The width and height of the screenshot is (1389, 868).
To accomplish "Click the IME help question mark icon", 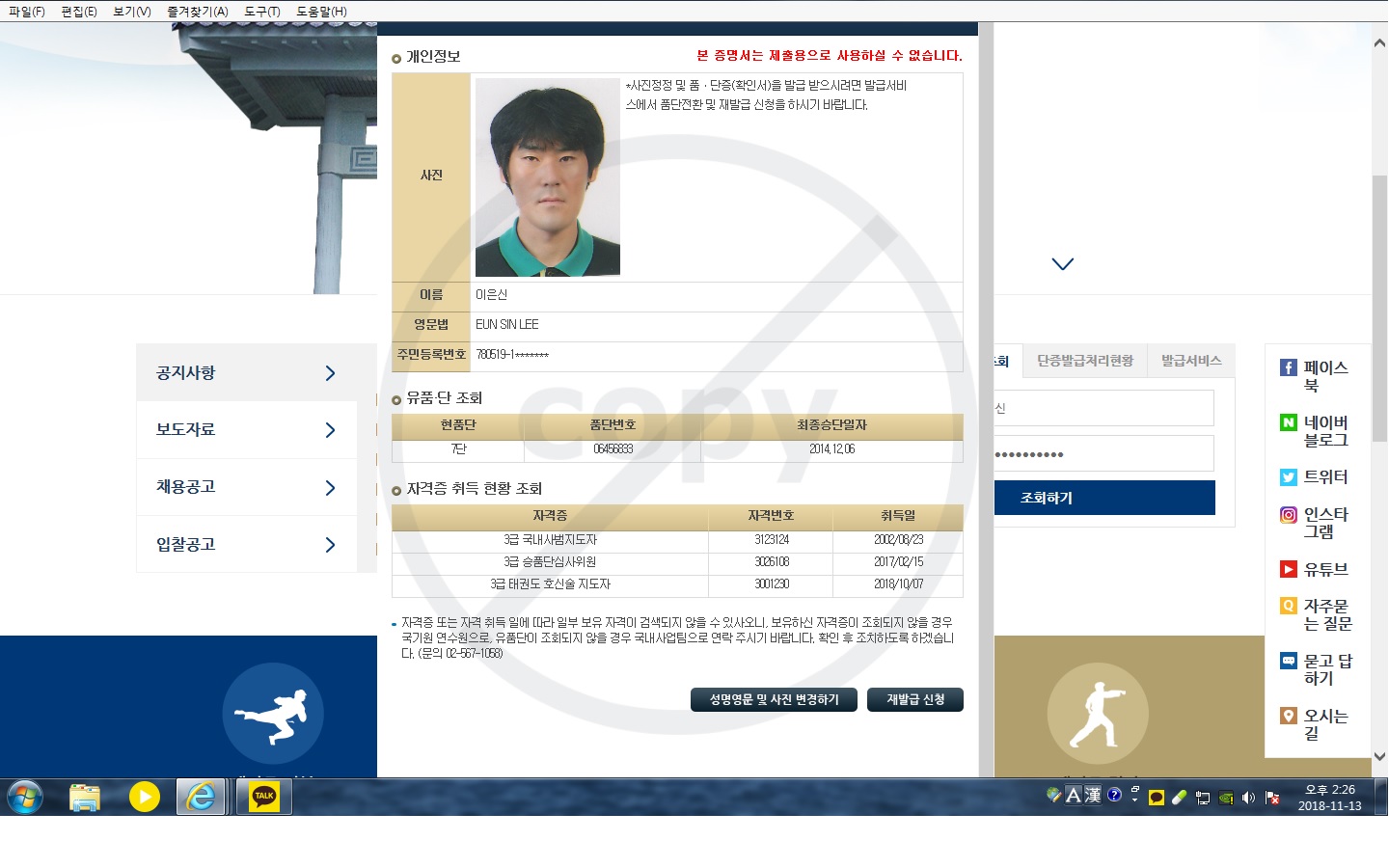I will click(x=1114, y=795).
